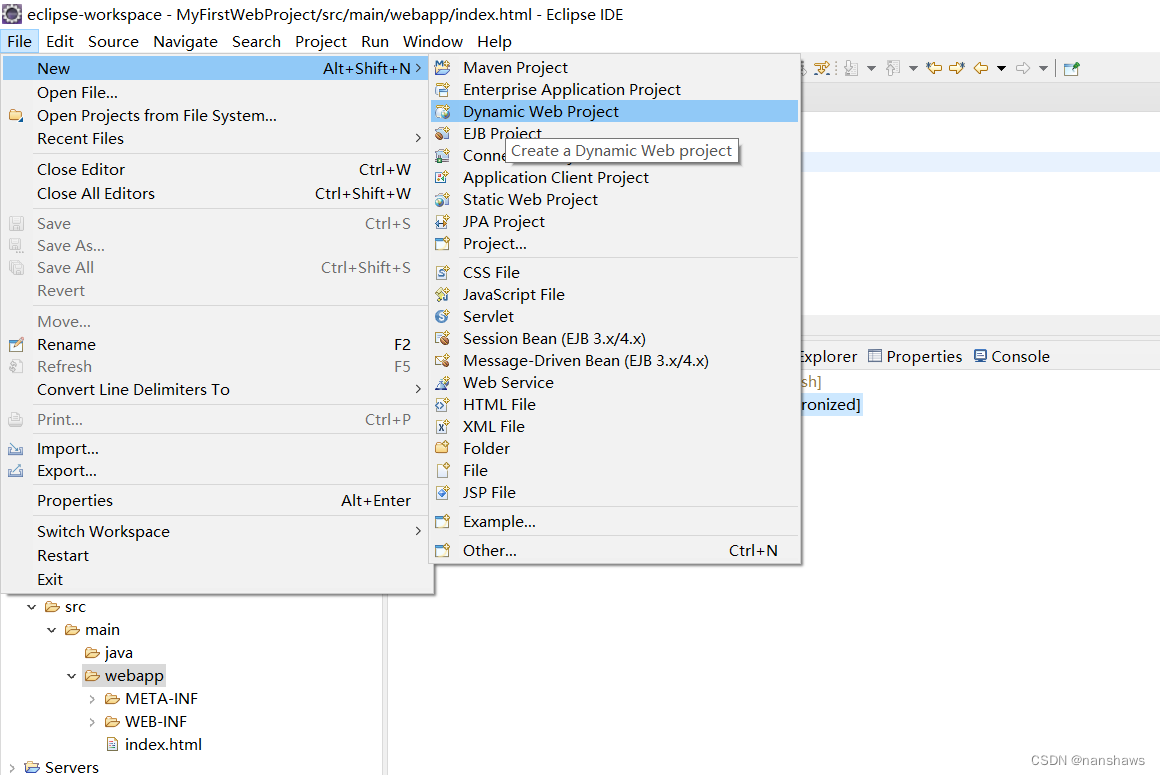Viewport: 1160px width, 775px height.
Task: Expand the Recent Files submenu
Action: pyautogui.click(x=216, y=138)
